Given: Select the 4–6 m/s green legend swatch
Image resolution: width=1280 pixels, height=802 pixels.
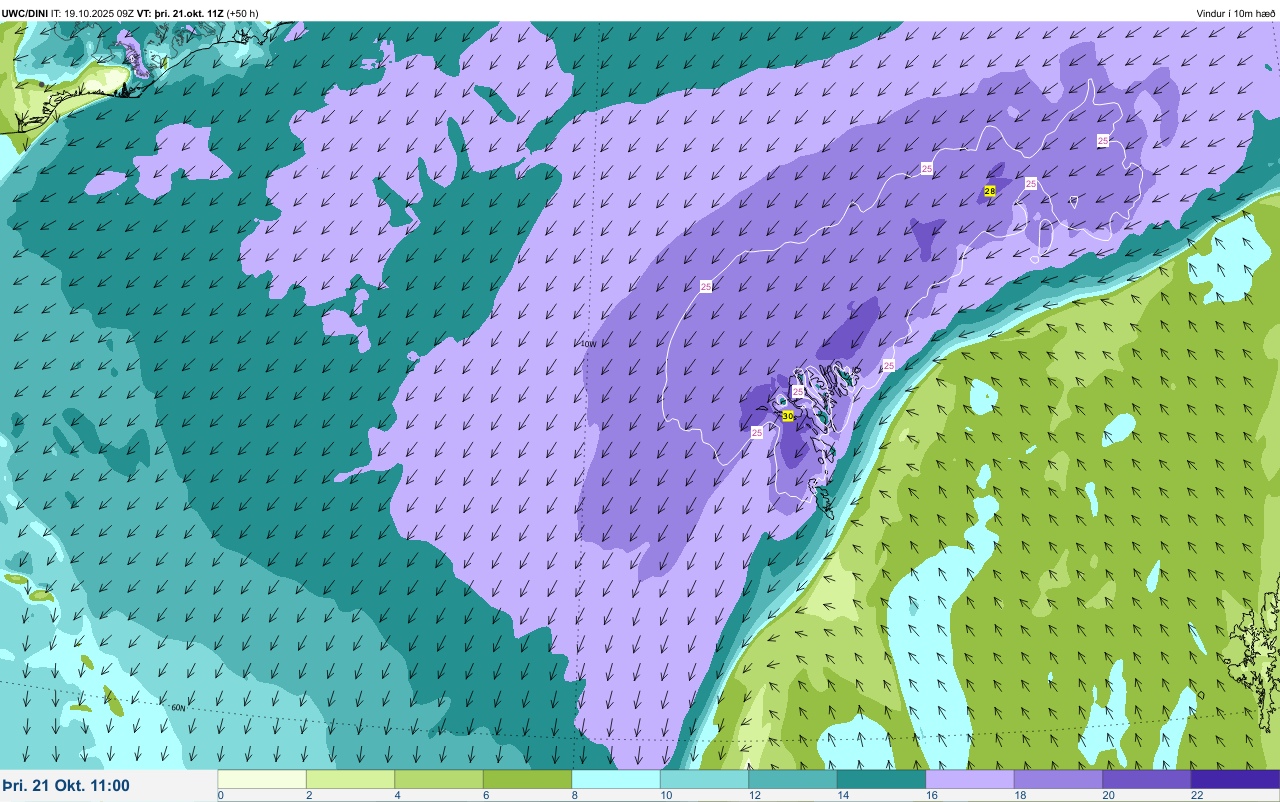Looking at the screenshot, I should (439, 779).
